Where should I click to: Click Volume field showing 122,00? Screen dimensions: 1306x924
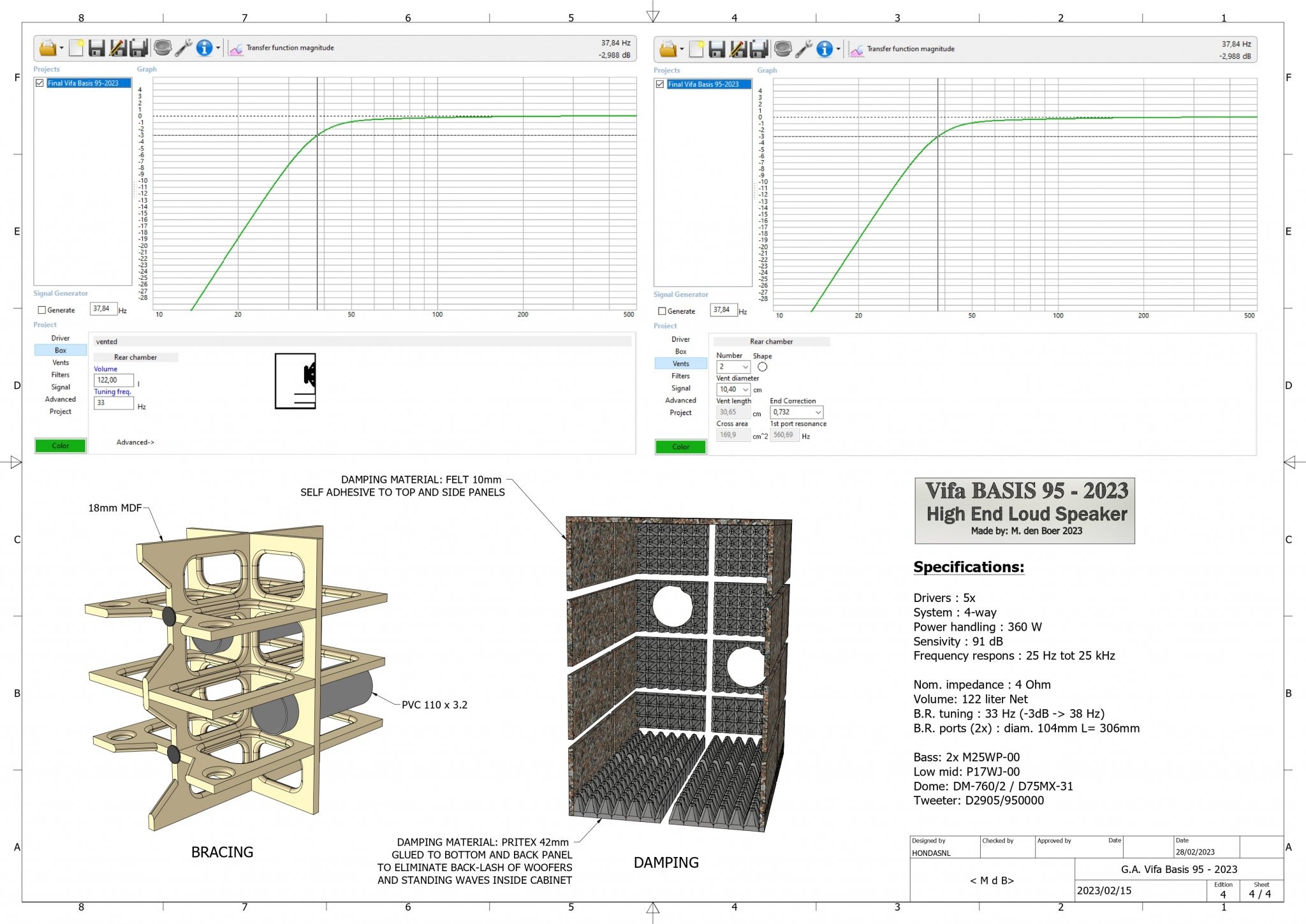click(114, 380)
